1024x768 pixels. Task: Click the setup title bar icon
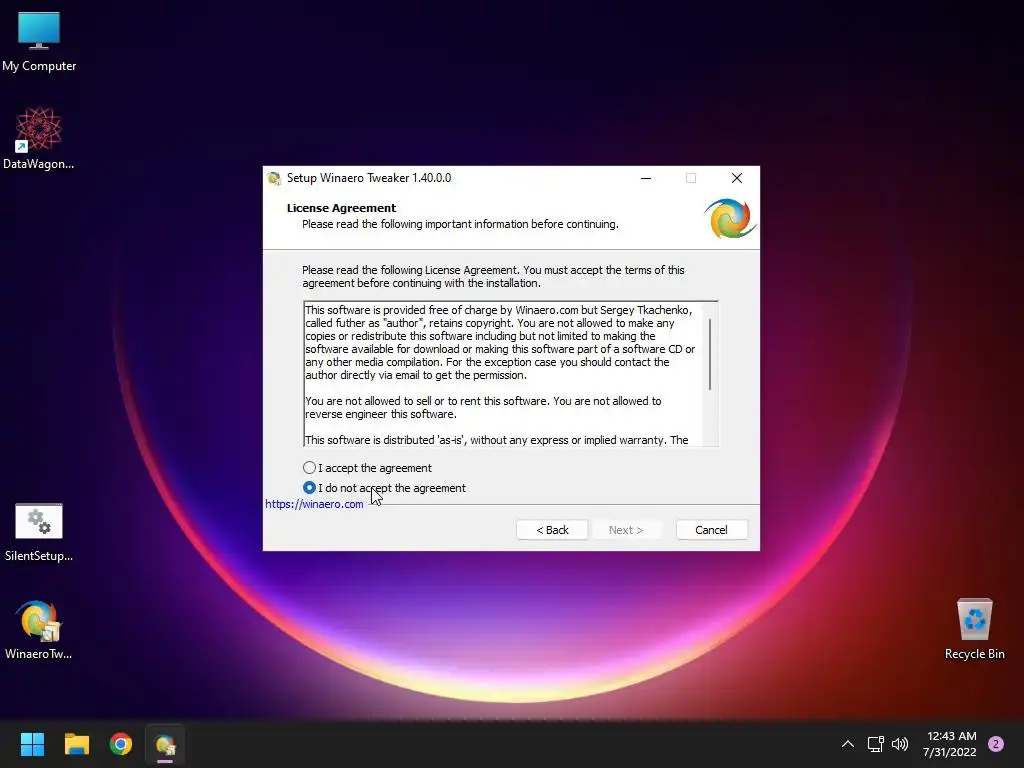tap(274, 178)
